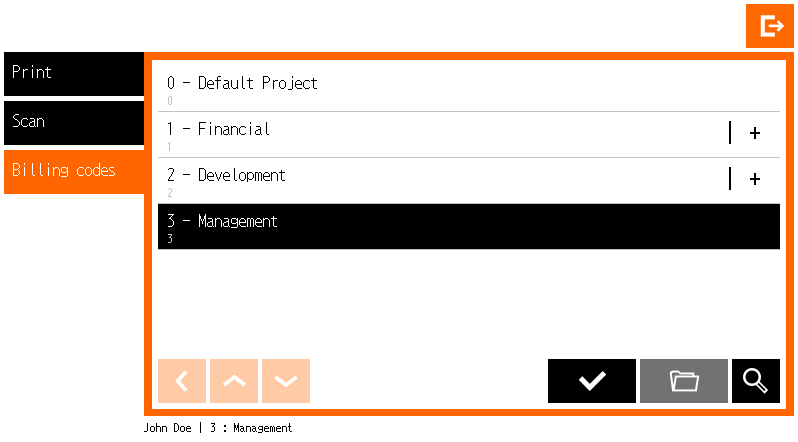Select the Billing codes tab
The height and width of the screenshot is (442, 798).
coord(74,171)
